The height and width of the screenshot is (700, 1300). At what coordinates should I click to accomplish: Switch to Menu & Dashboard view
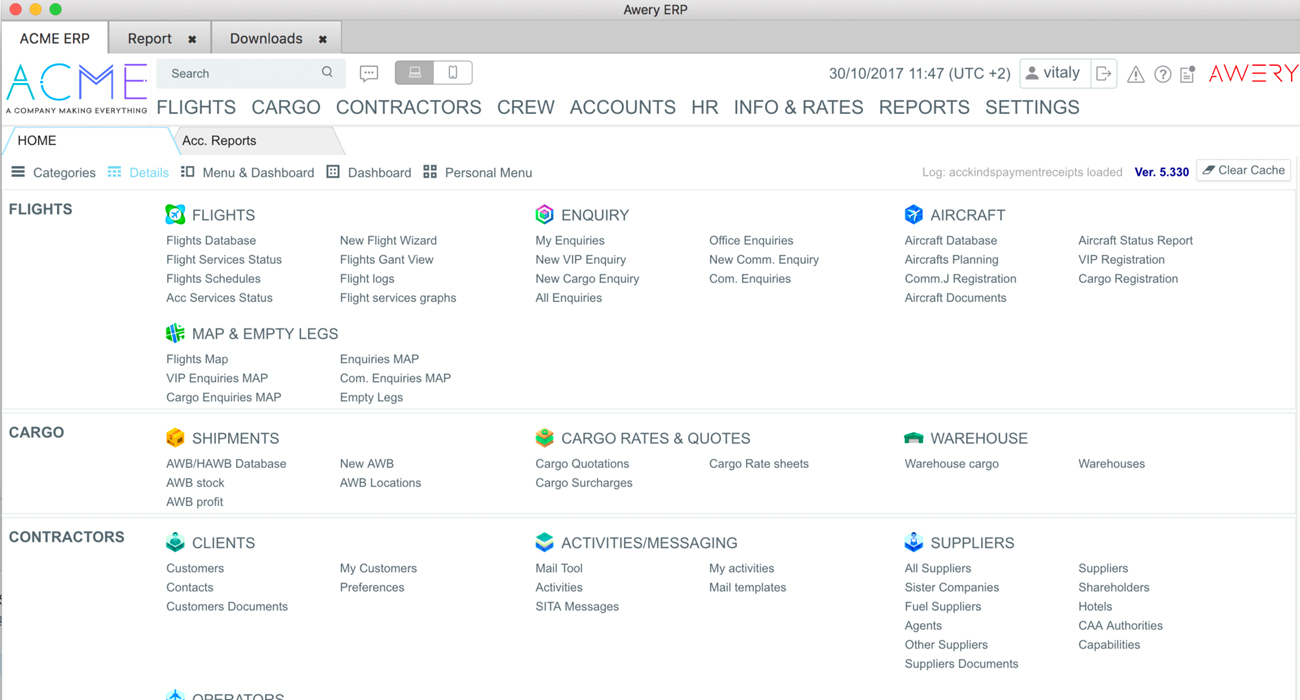coord(246,172)
